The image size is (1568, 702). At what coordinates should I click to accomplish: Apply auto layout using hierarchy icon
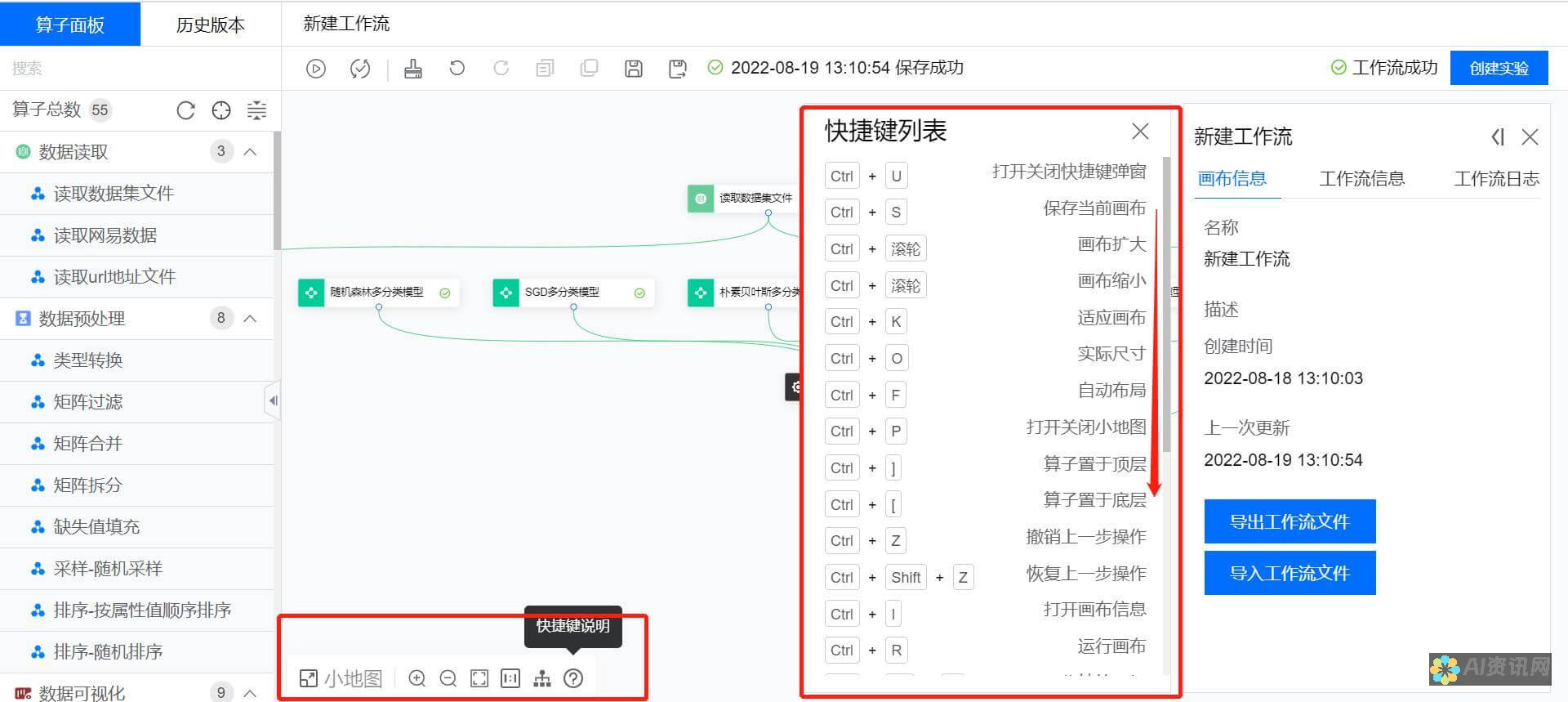tap(542, 678)
